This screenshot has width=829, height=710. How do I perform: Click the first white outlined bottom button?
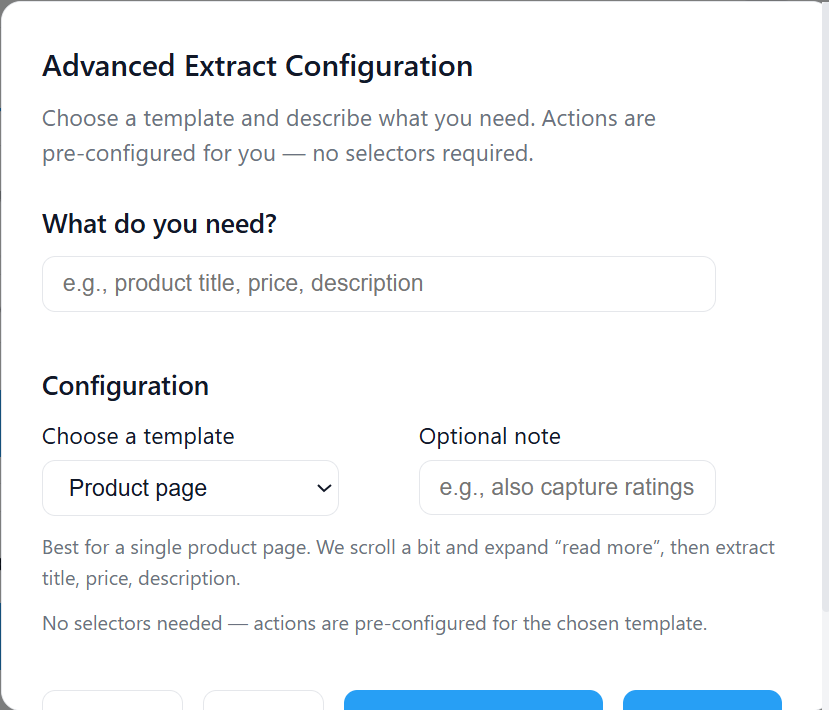click(x=113, y=700)
